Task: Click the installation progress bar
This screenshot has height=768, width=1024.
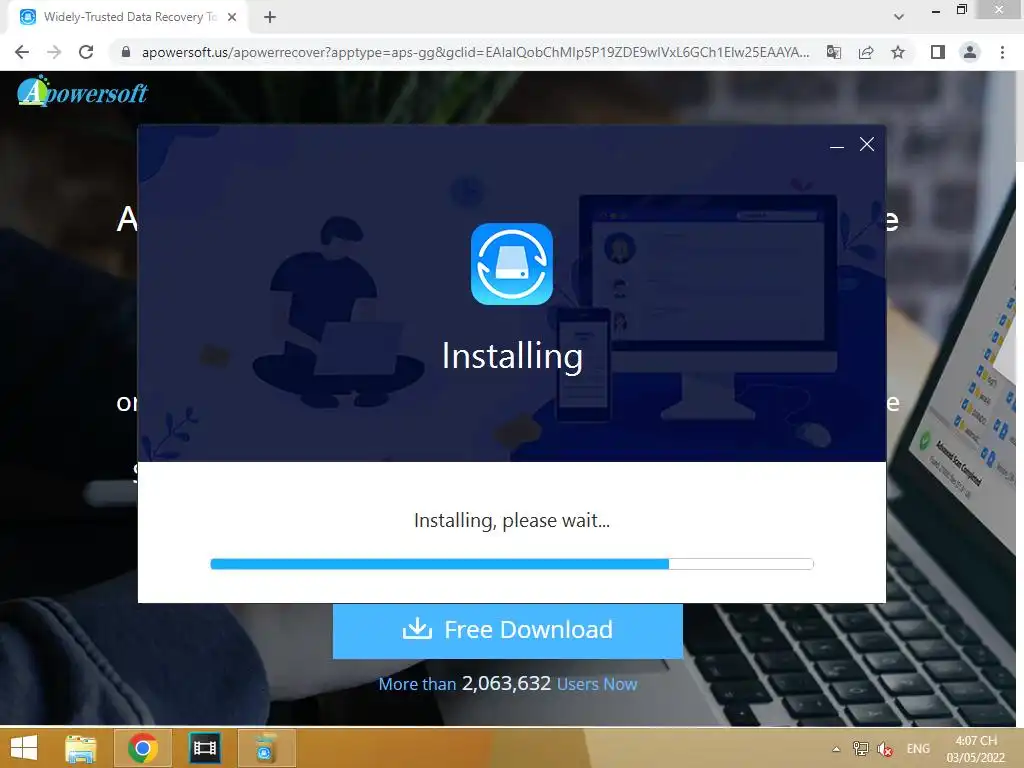Action: coord(511,564)
